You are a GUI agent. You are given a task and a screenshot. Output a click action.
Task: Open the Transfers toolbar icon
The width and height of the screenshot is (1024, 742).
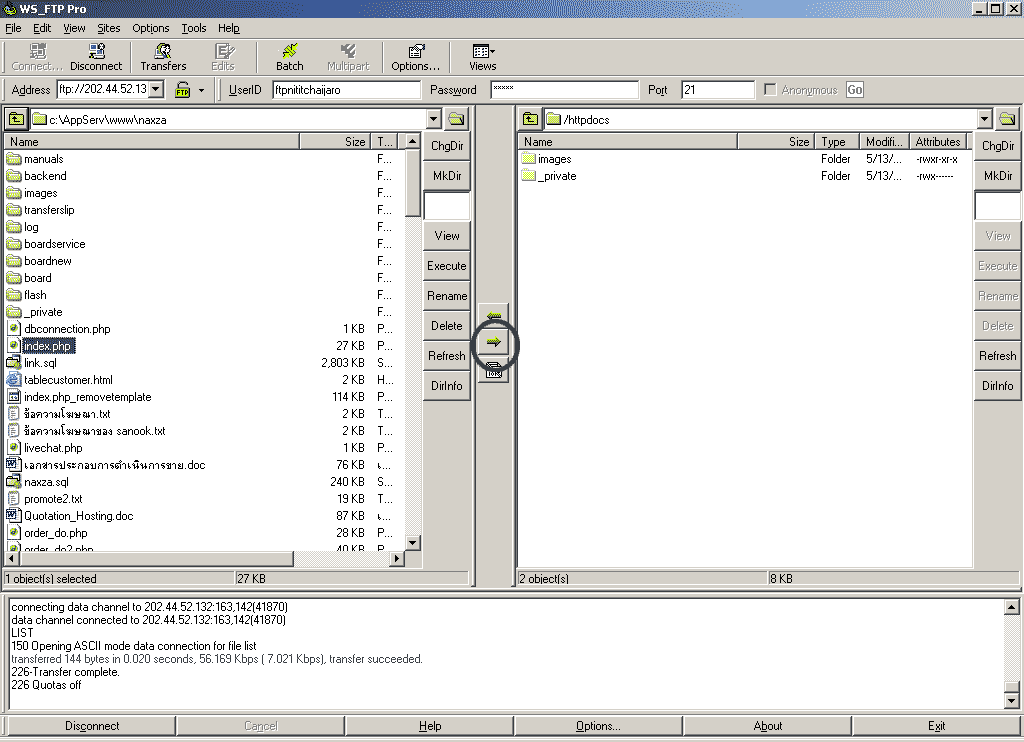(163, 57)
